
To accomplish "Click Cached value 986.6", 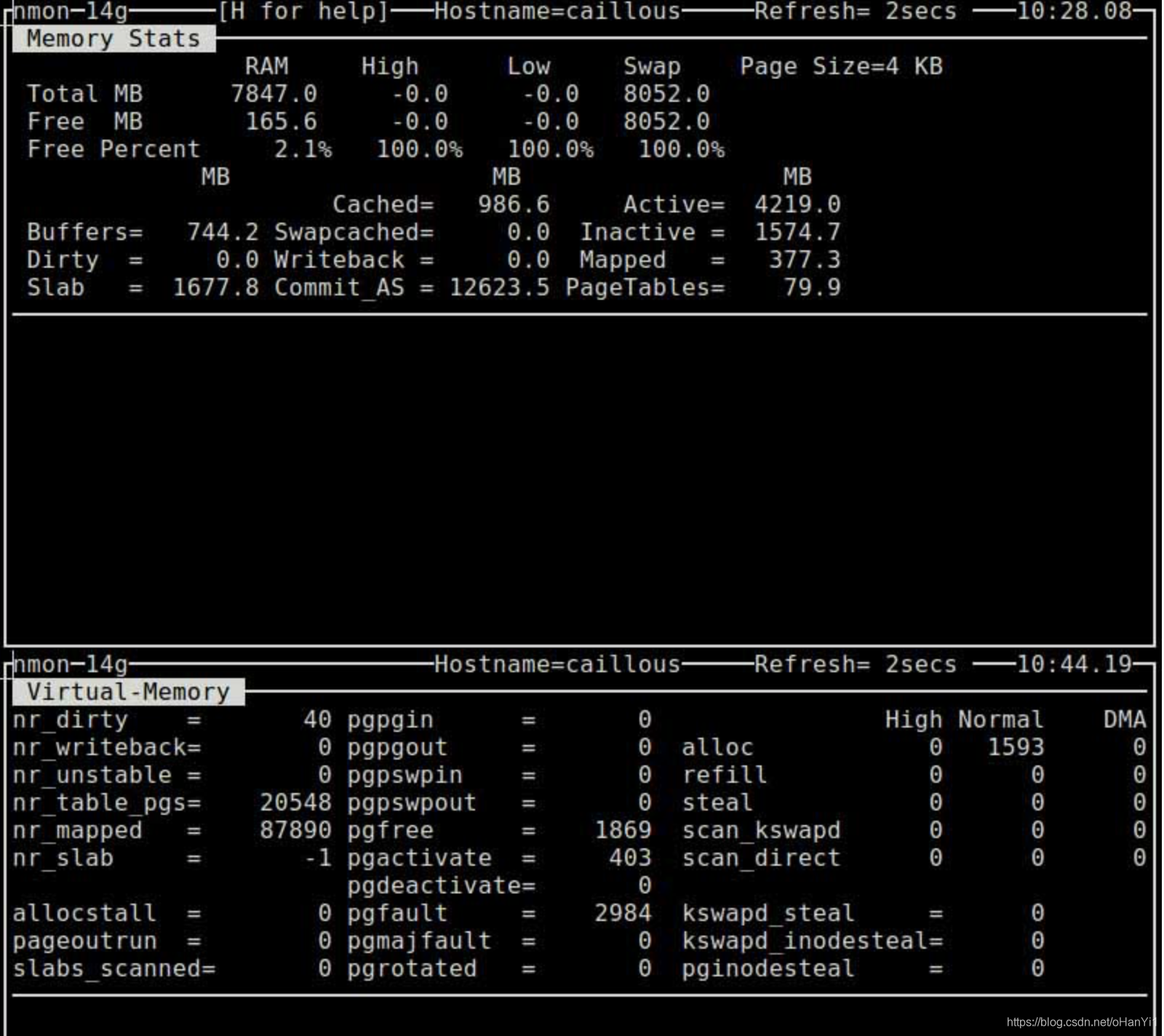I will point(514,204).
